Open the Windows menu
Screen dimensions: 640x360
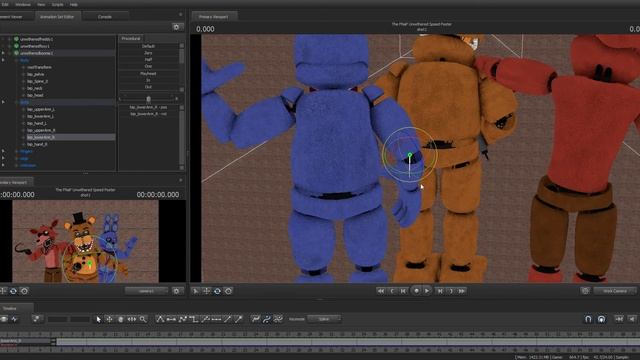pos(23,4)
